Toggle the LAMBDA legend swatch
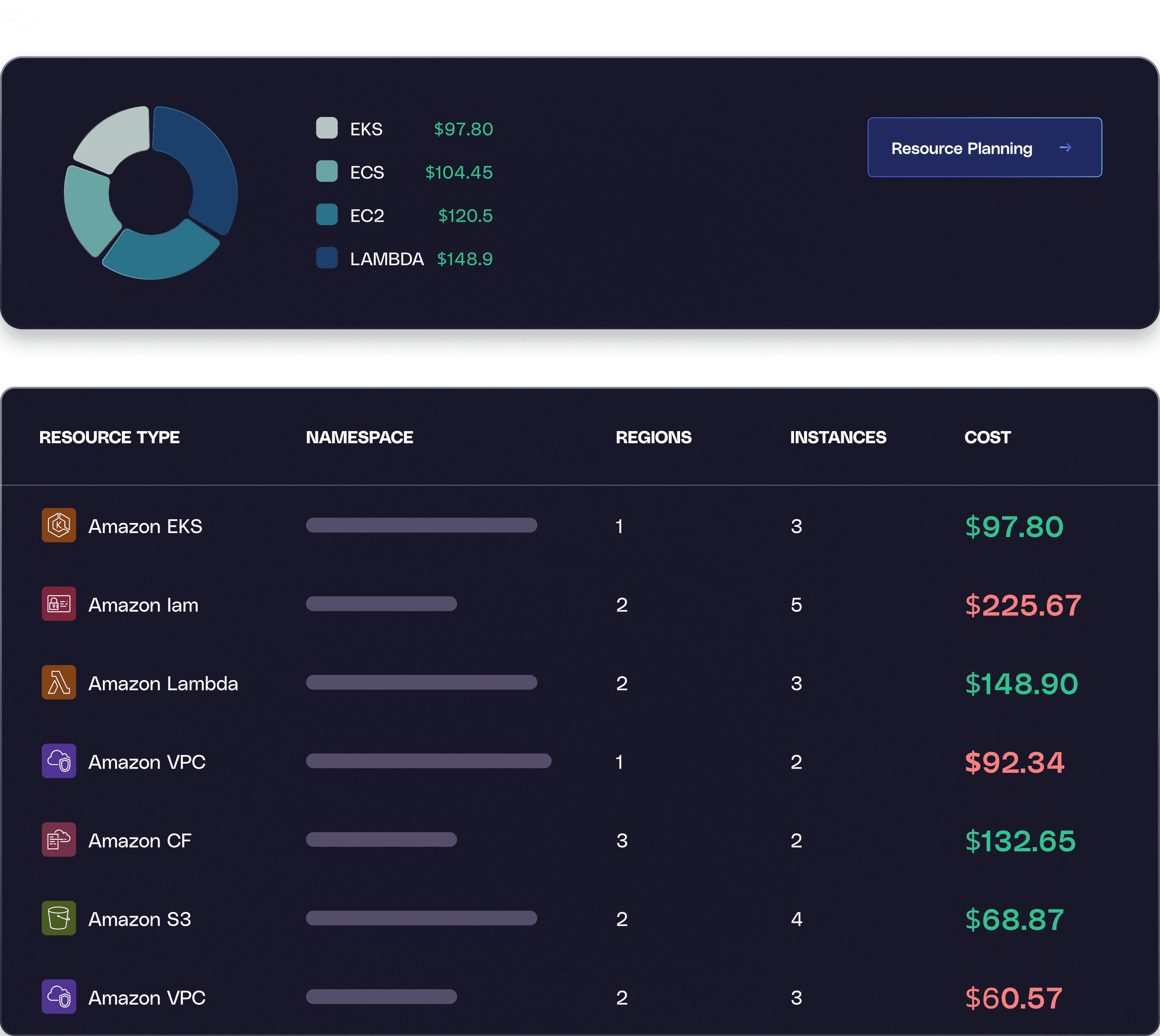Image resolution: width=1160 pixels, height=1036 pixels. click(327, 258)
